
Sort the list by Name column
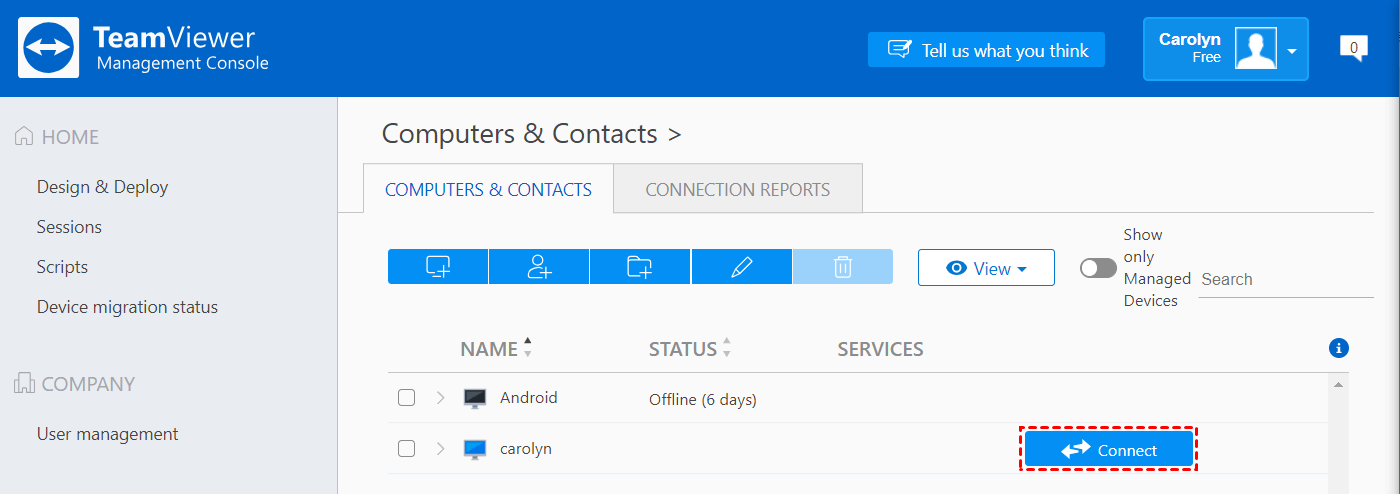[x=489, y=349]
